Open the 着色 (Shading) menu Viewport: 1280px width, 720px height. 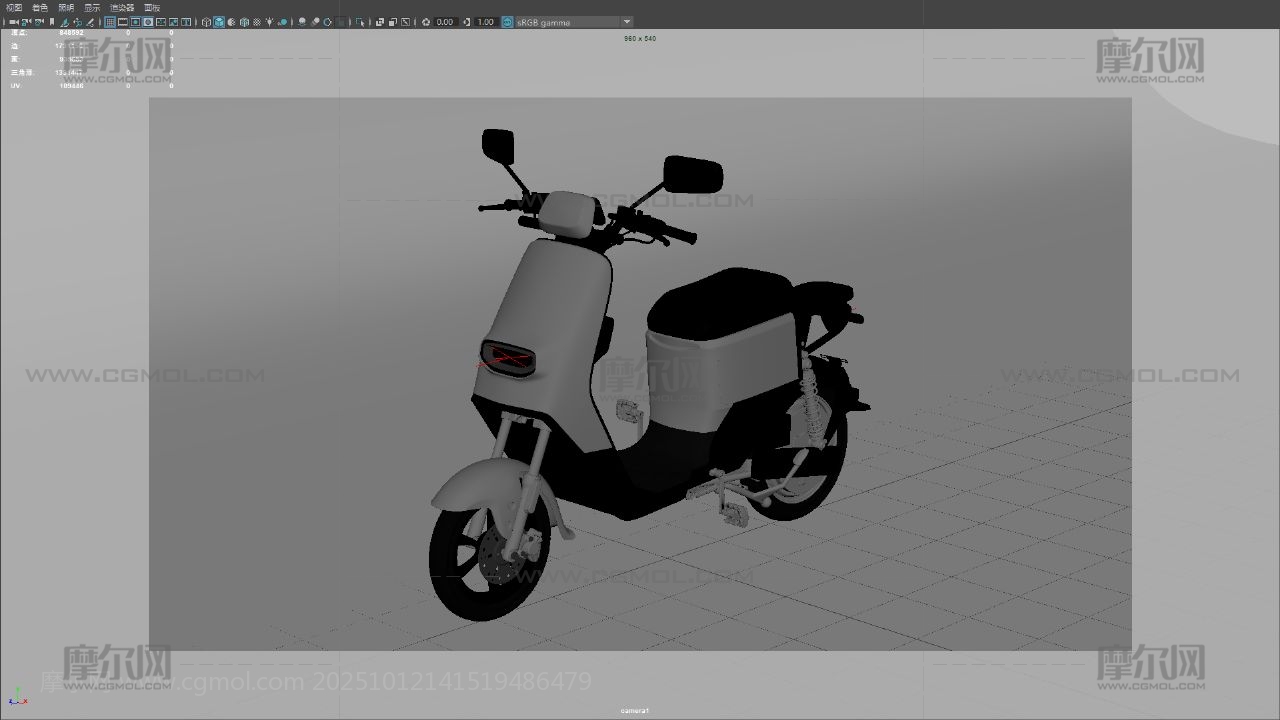click(40, 7)
